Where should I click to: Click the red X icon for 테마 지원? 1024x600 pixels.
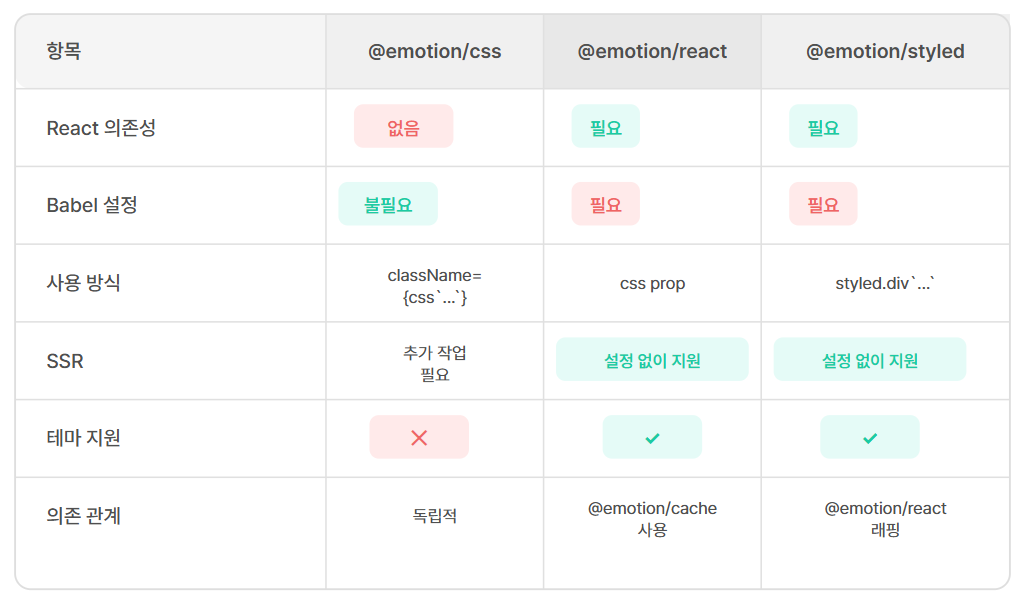click(x=419, y=437)
